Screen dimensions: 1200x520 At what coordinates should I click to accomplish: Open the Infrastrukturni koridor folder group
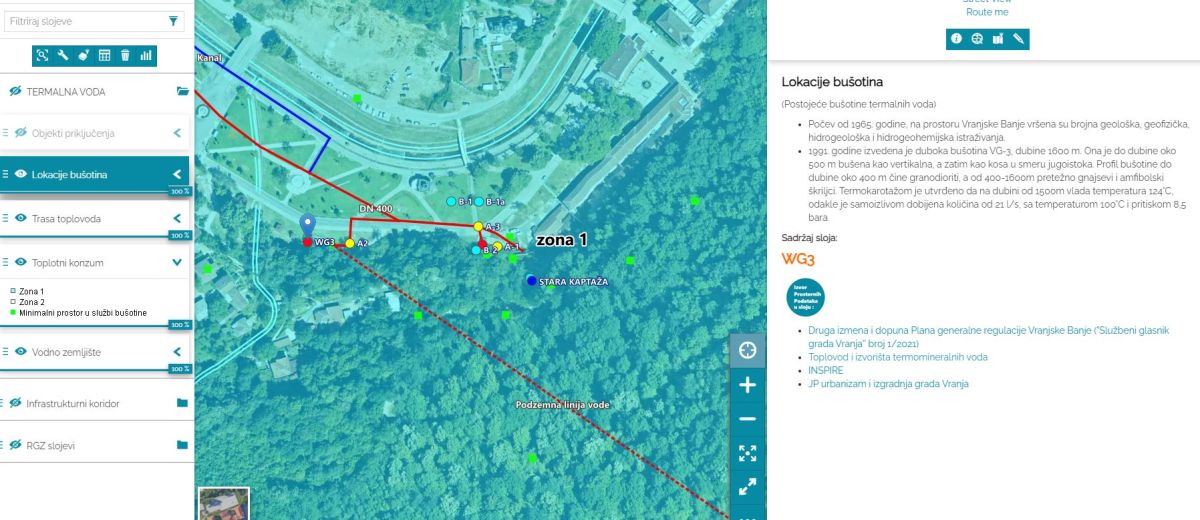coord(182,403)
